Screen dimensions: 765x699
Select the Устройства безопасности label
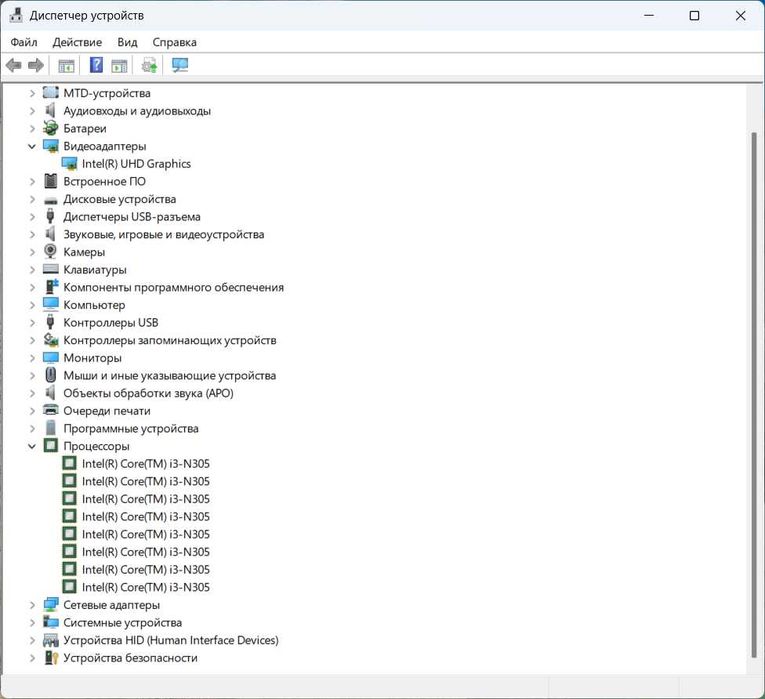click(x=130, y=658)
